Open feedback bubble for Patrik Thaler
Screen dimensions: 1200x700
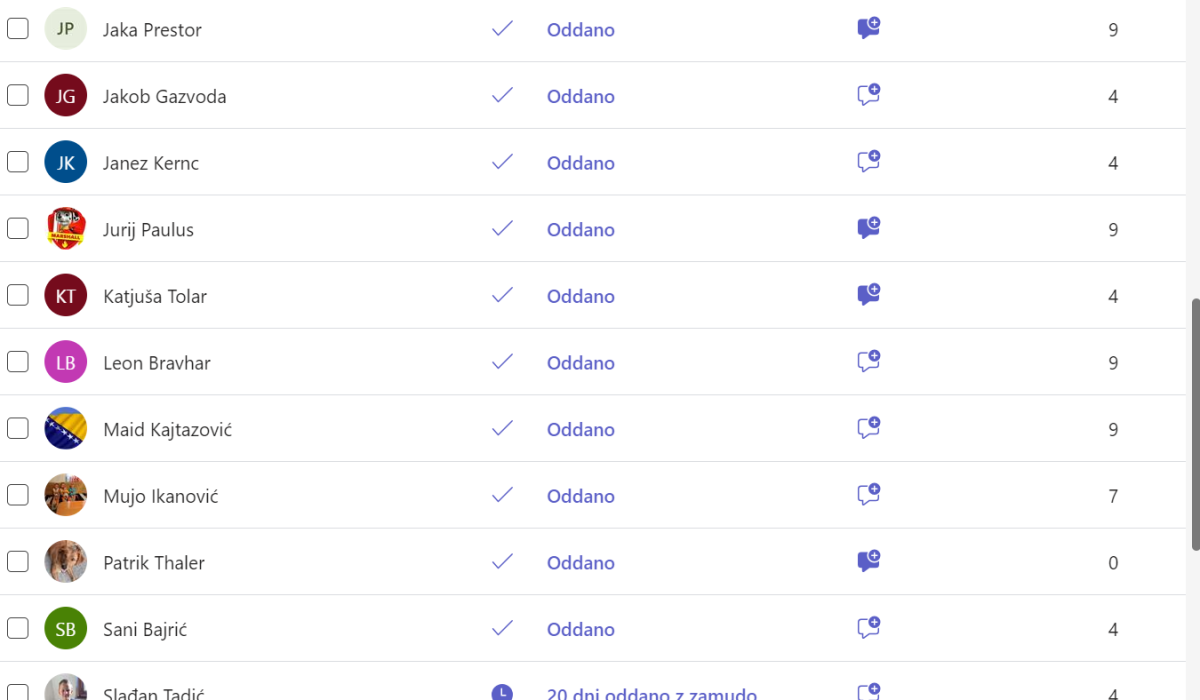pyautogui.click(x=868, y=561)
